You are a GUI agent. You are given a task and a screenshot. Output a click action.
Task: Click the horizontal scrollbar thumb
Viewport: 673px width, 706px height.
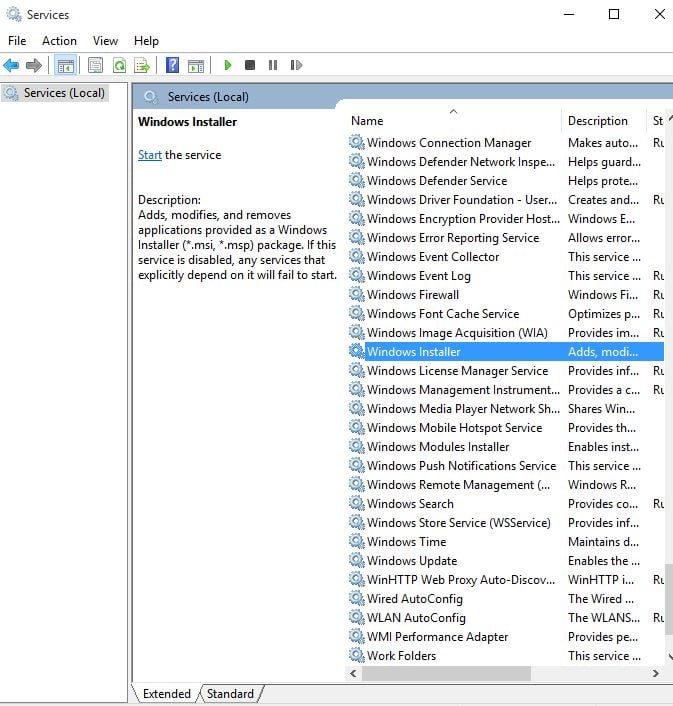446,674
